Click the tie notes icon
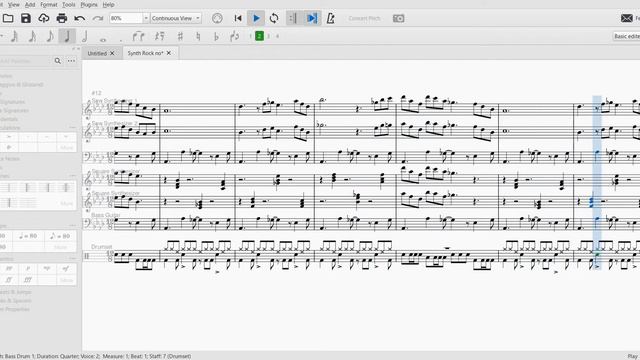Screen dimensions: 640x360 point(139,36)
